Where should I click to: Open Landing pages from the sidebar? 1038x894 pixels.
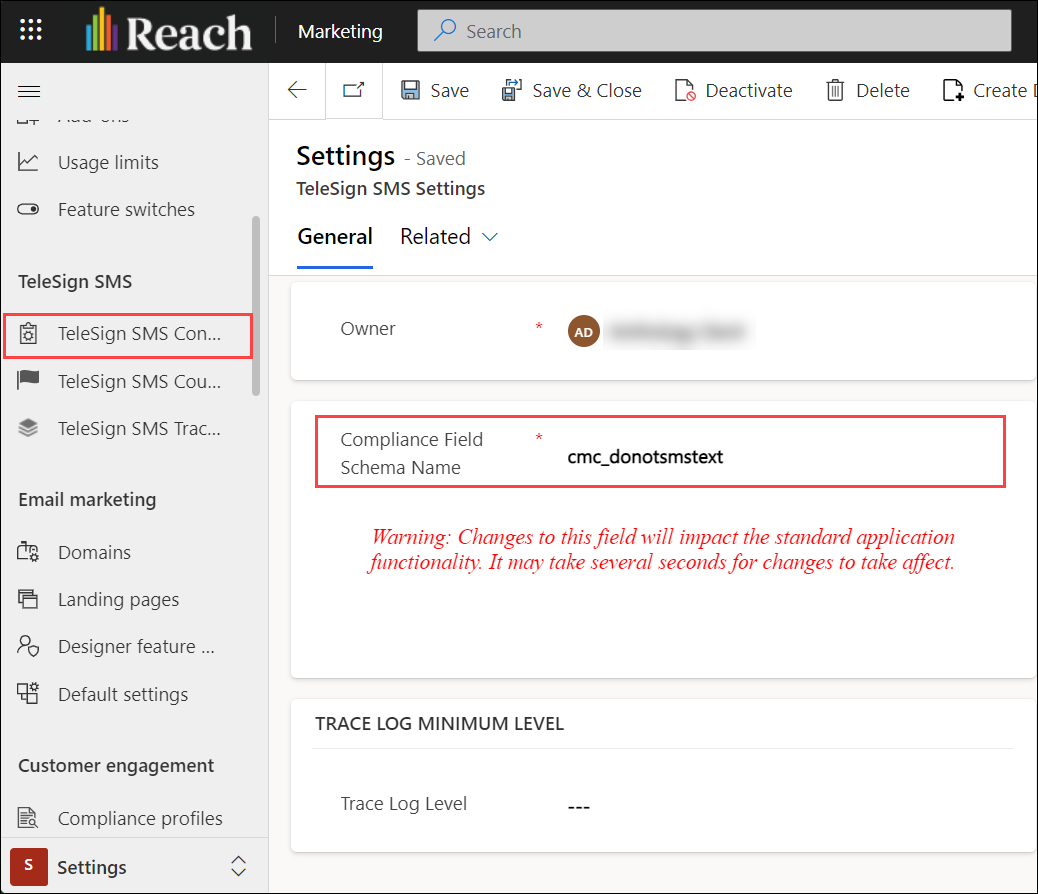point(120,599)
